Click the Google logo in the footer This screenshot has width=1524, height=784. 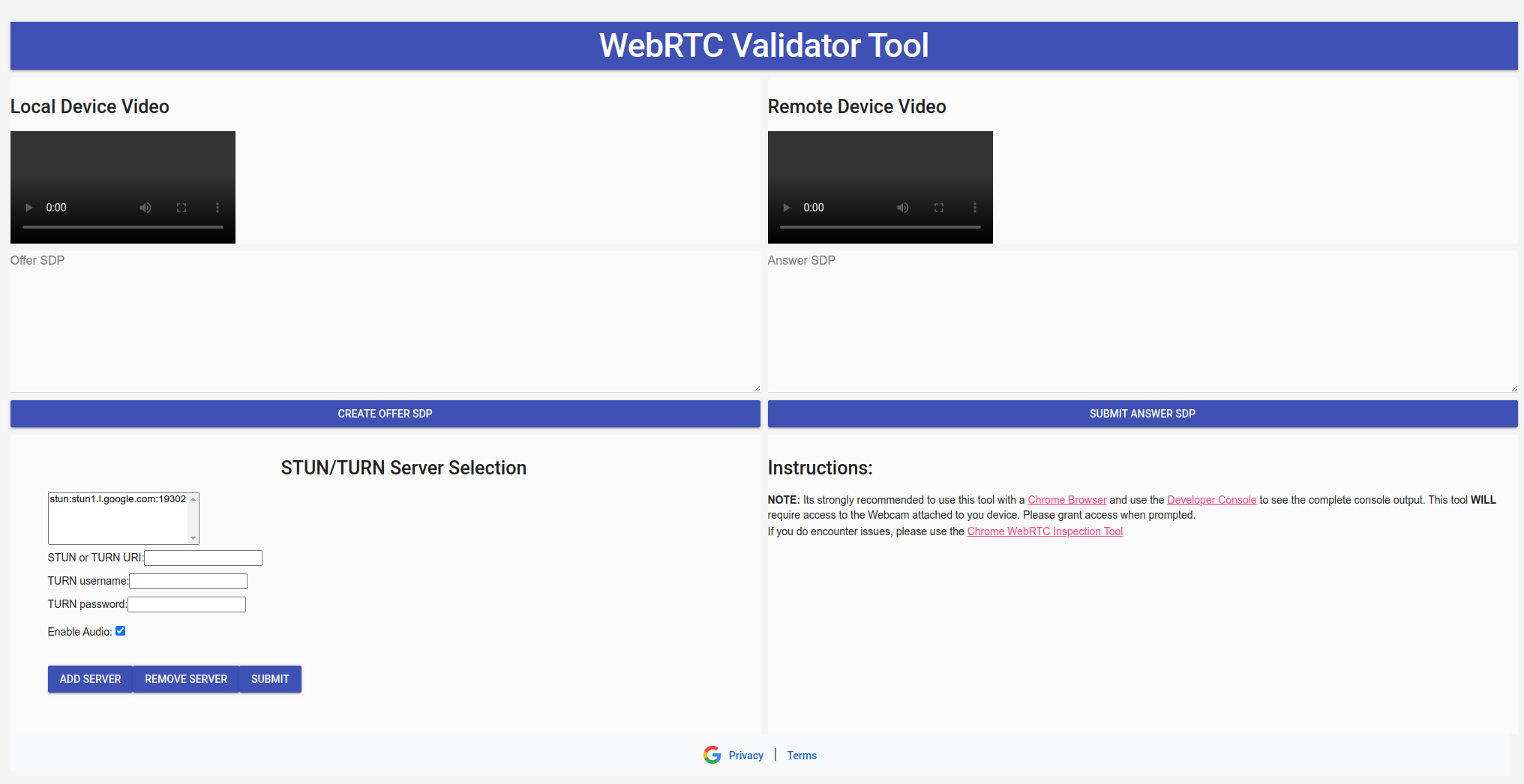click(x=711, y=755)
